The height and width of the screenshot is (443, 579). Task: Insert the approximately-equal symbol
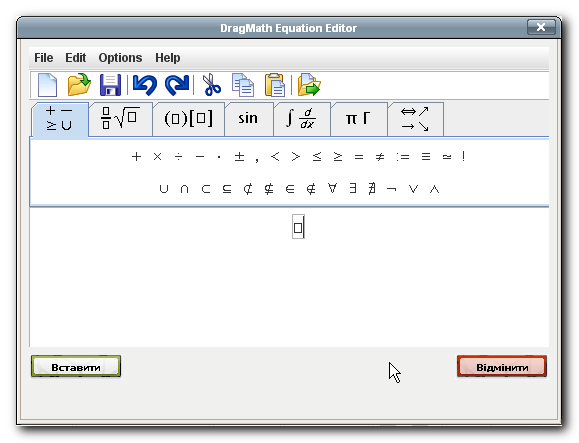[447, 157]
